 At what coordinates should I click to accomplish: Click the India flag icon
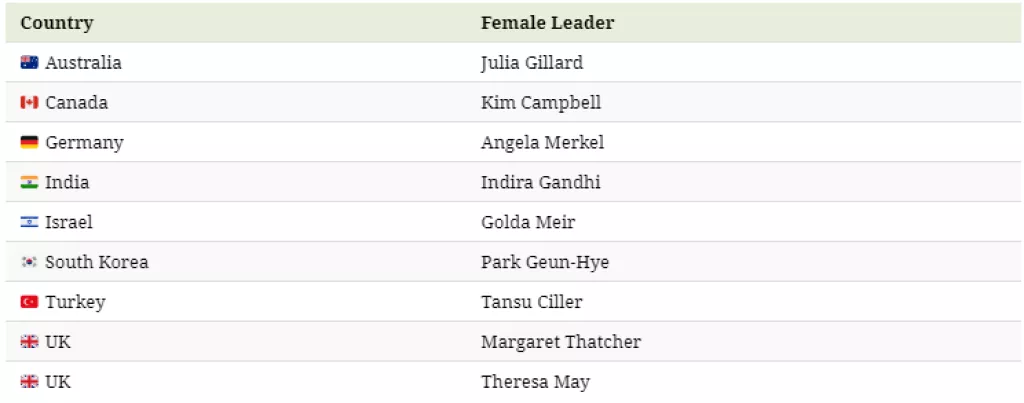click(29, 182)
